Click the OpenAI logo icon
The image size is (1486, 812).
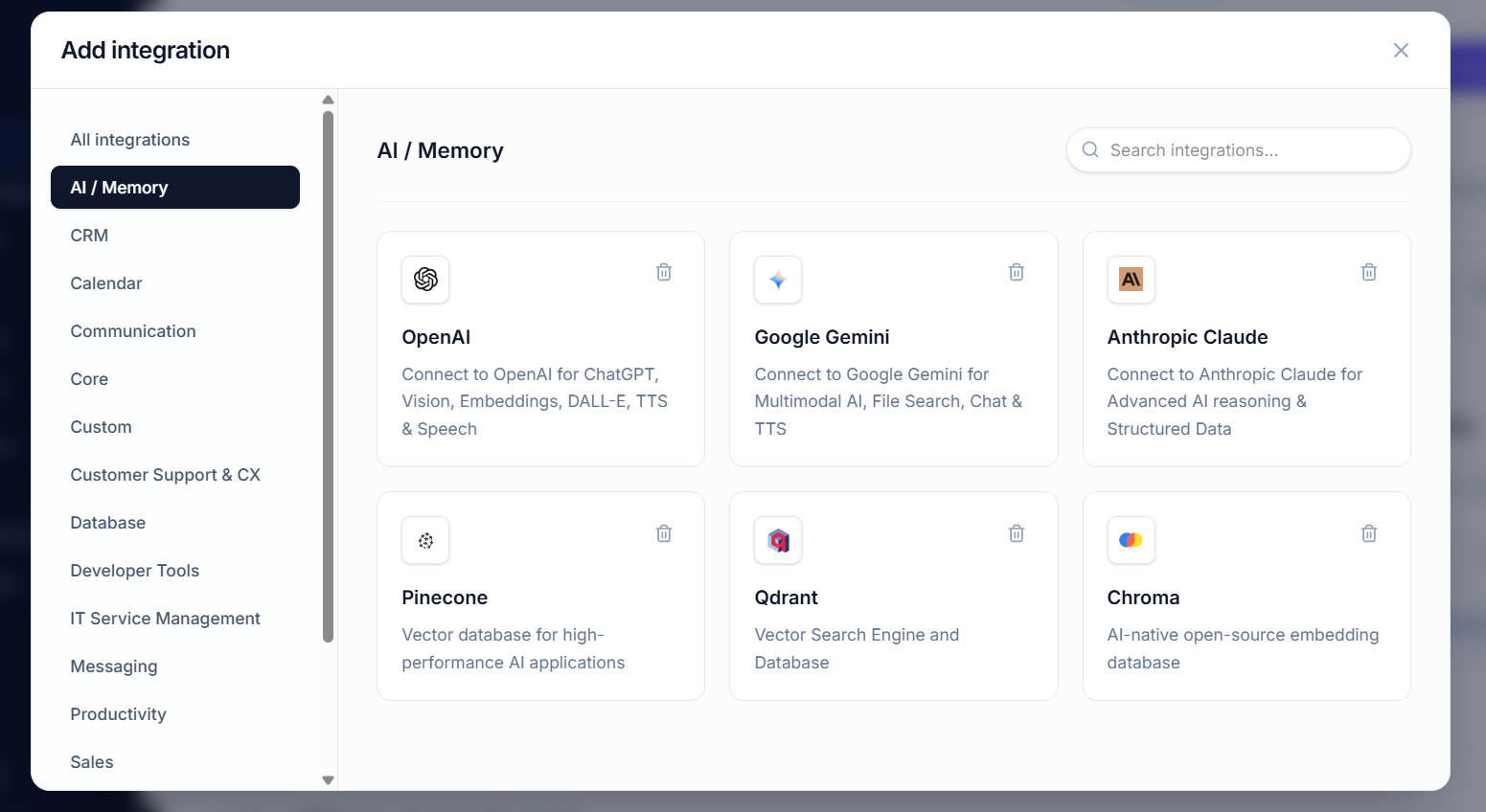point(425,280)
